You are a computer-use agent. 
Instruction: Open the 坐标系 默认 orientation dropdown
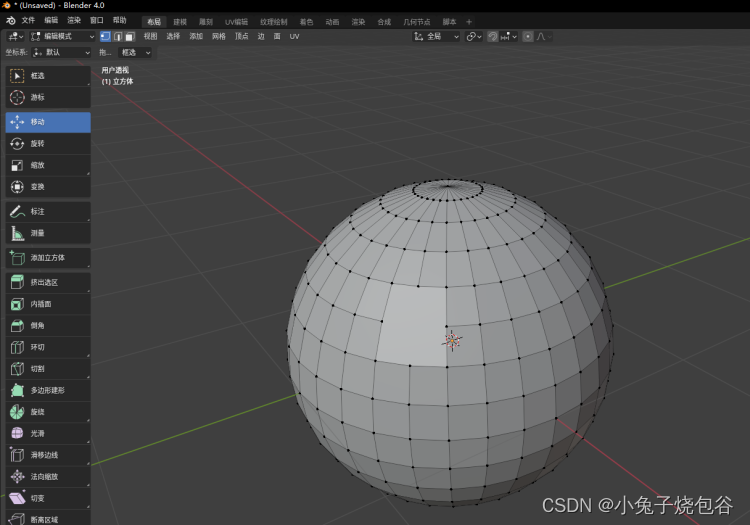click(61, 53)
